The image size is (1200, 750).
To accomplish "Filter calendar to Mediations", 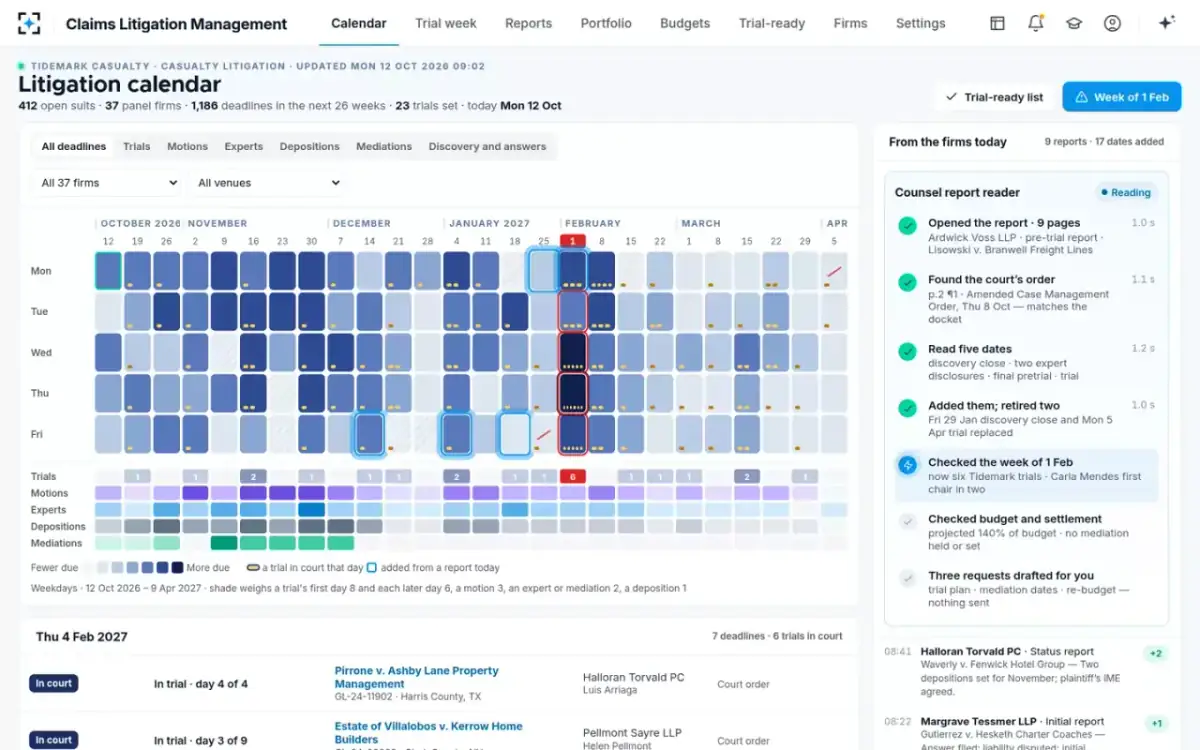I will 384,146.
